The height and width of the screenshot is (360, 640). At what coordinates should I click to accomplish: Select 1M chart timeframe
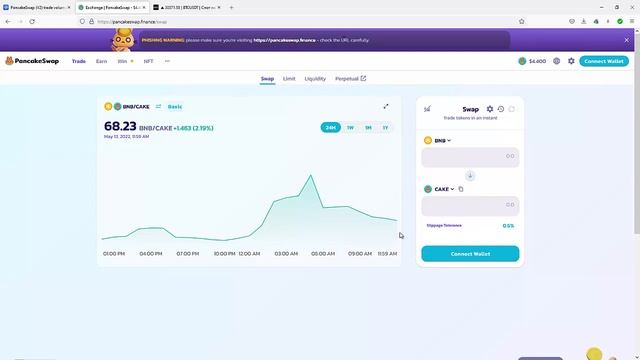(368, 128)
